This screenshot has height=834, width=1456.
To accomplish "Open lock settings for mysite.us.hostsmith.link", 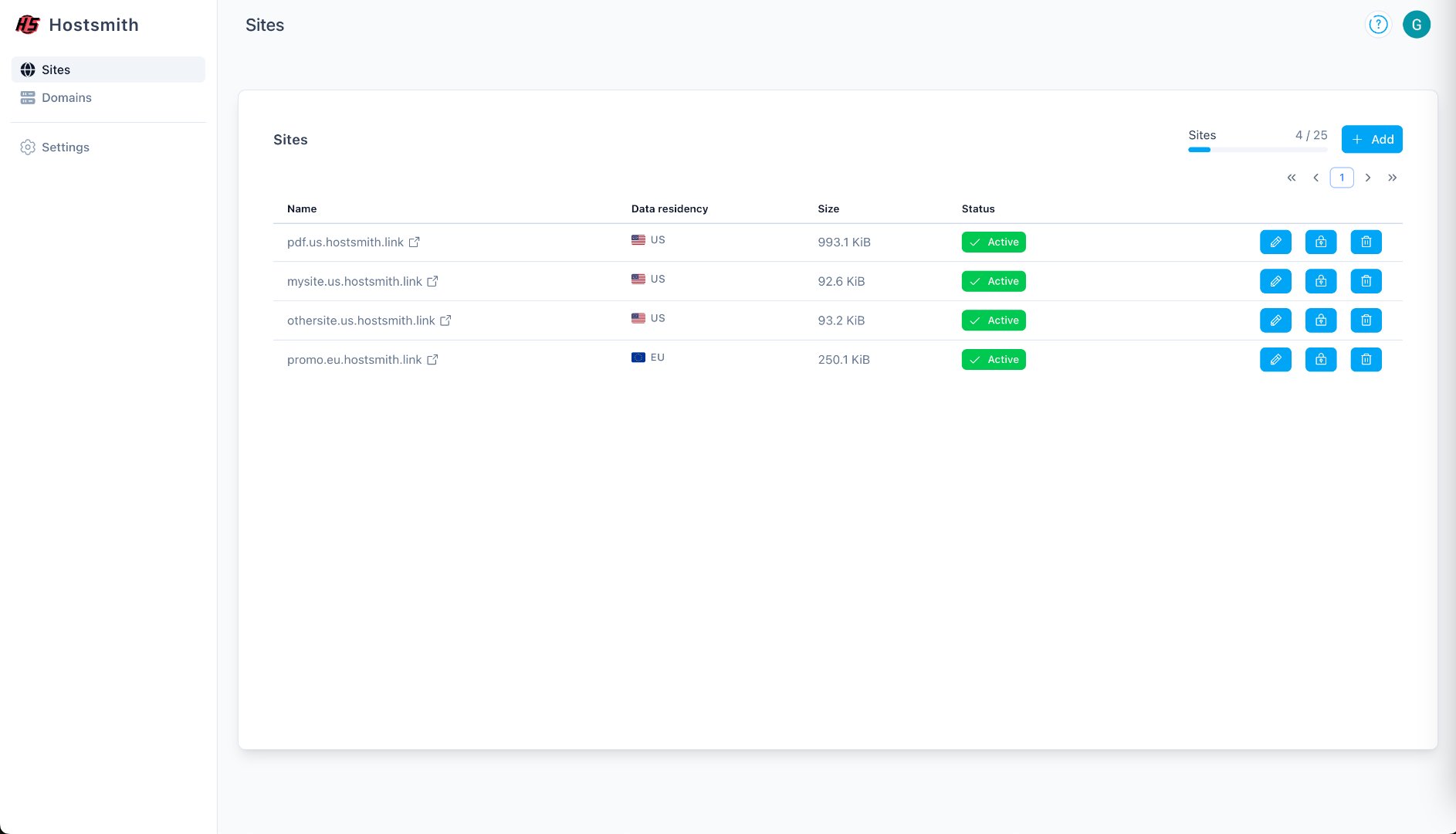I will click(1321, 281).
